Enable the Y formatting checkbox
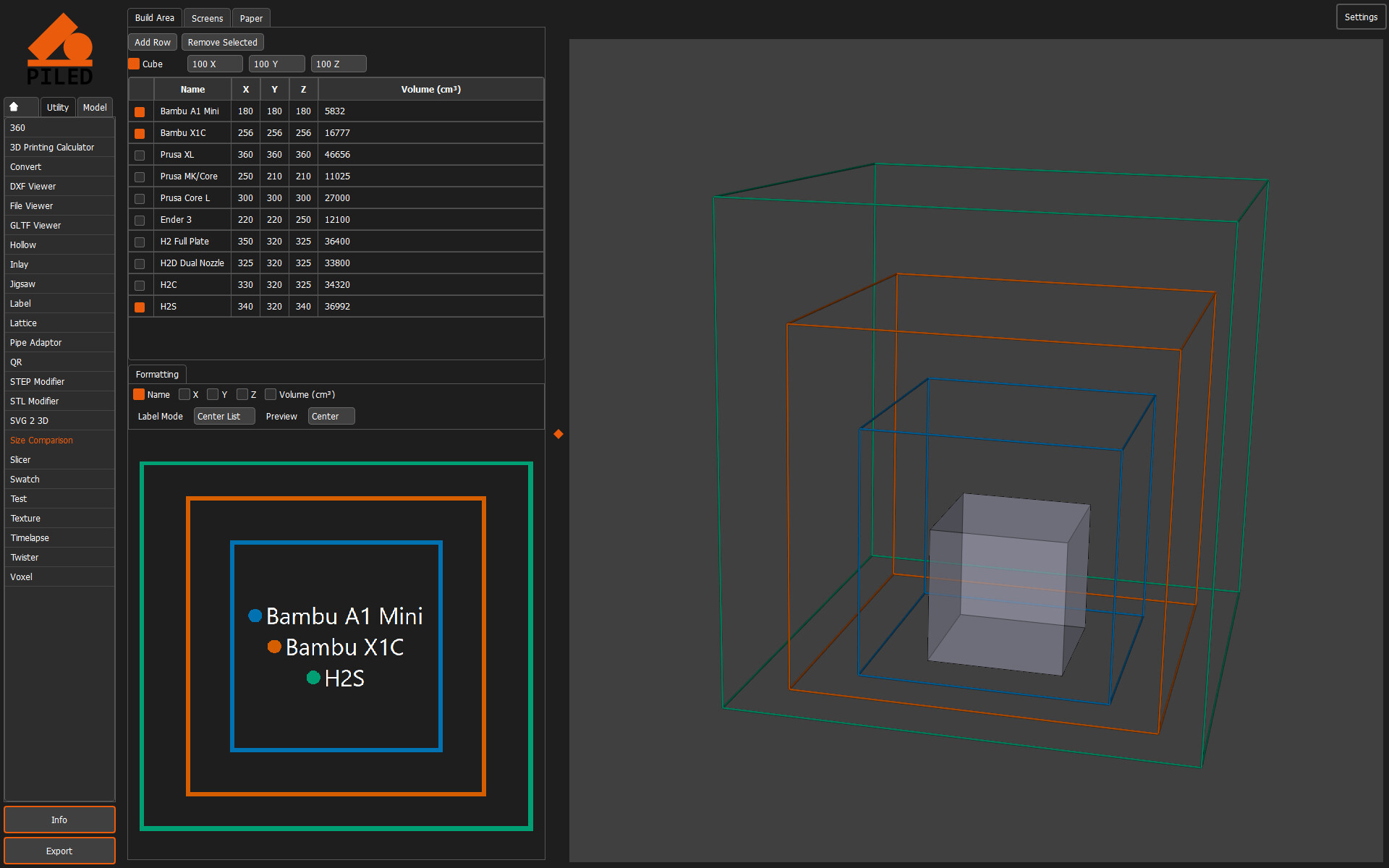Viewport: 1389px width, 868px height. coord(213,394)
